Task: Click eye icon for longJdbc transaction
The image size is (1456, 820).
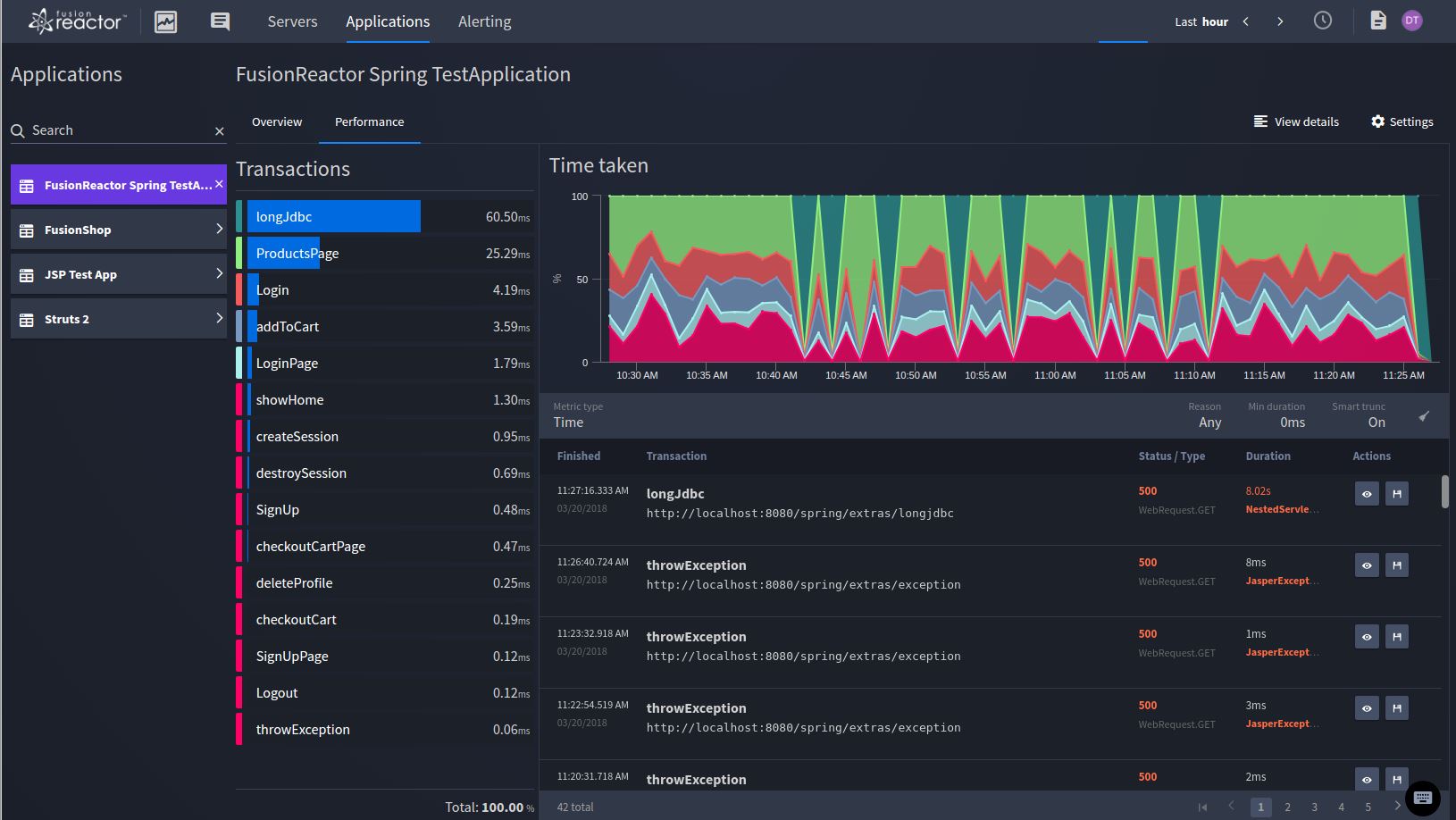Action: 1367,494
